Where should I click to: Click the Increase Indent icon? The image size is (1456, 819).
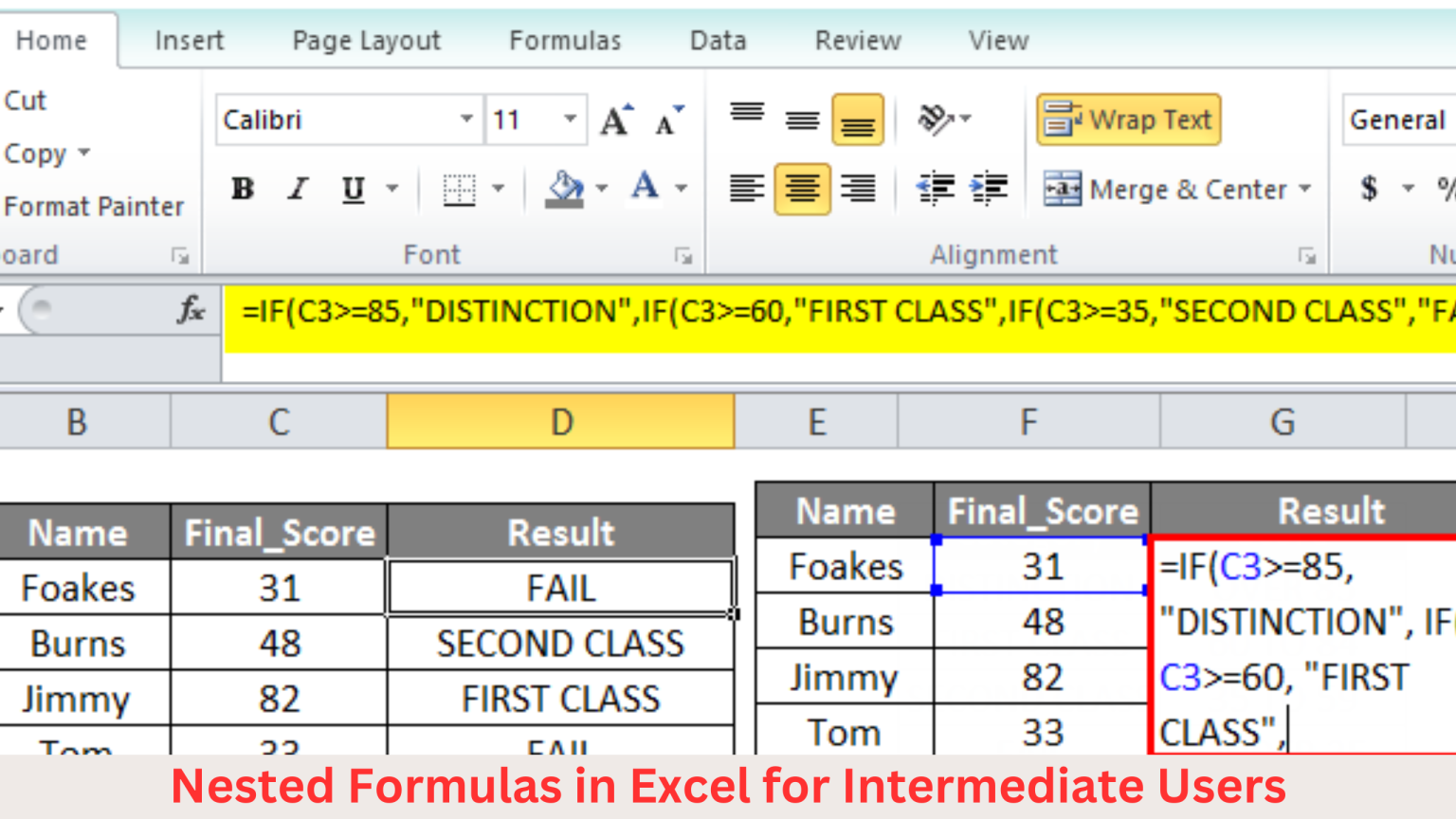[989, 189]
